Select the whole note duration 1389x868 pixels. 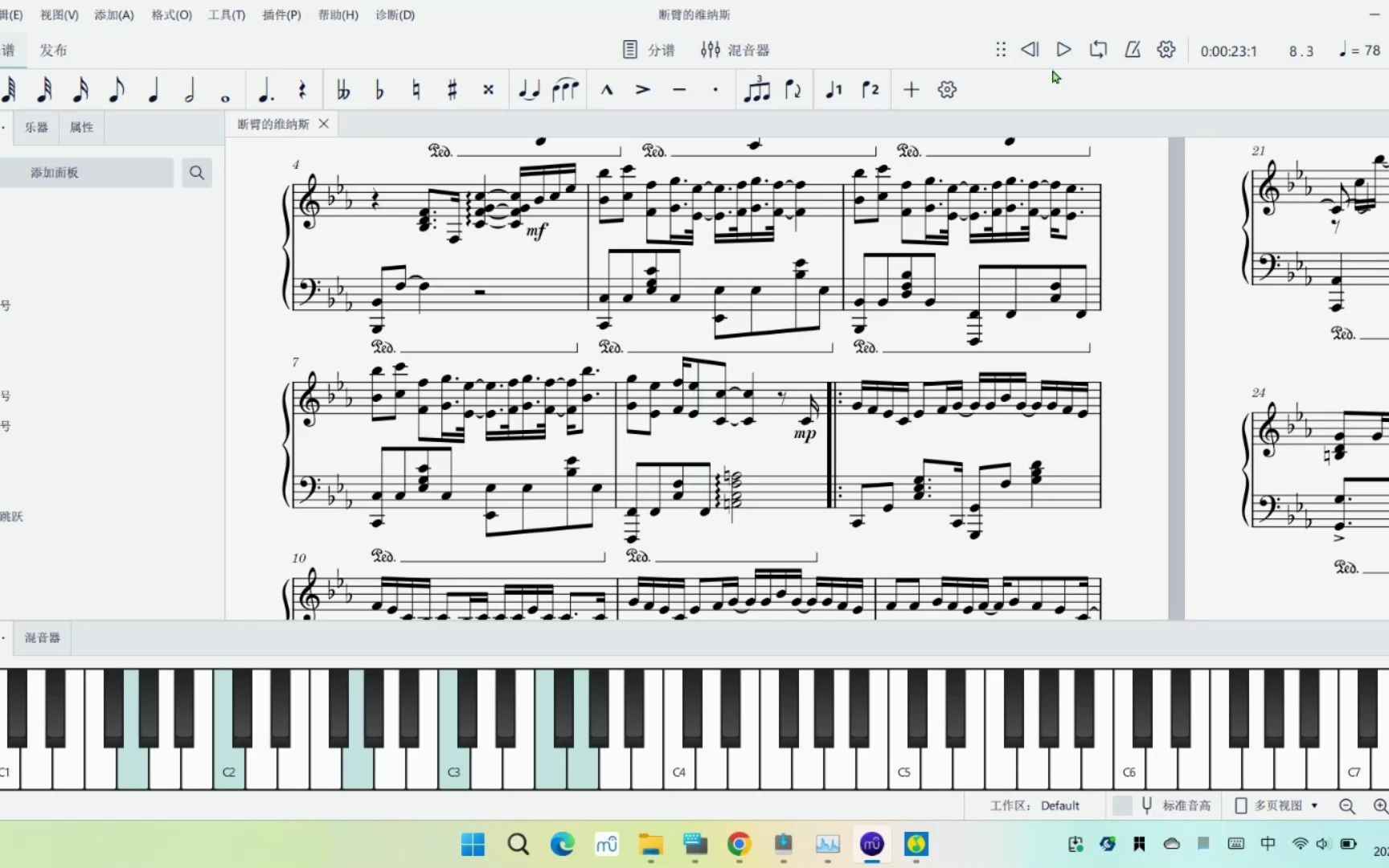point(225,97)
